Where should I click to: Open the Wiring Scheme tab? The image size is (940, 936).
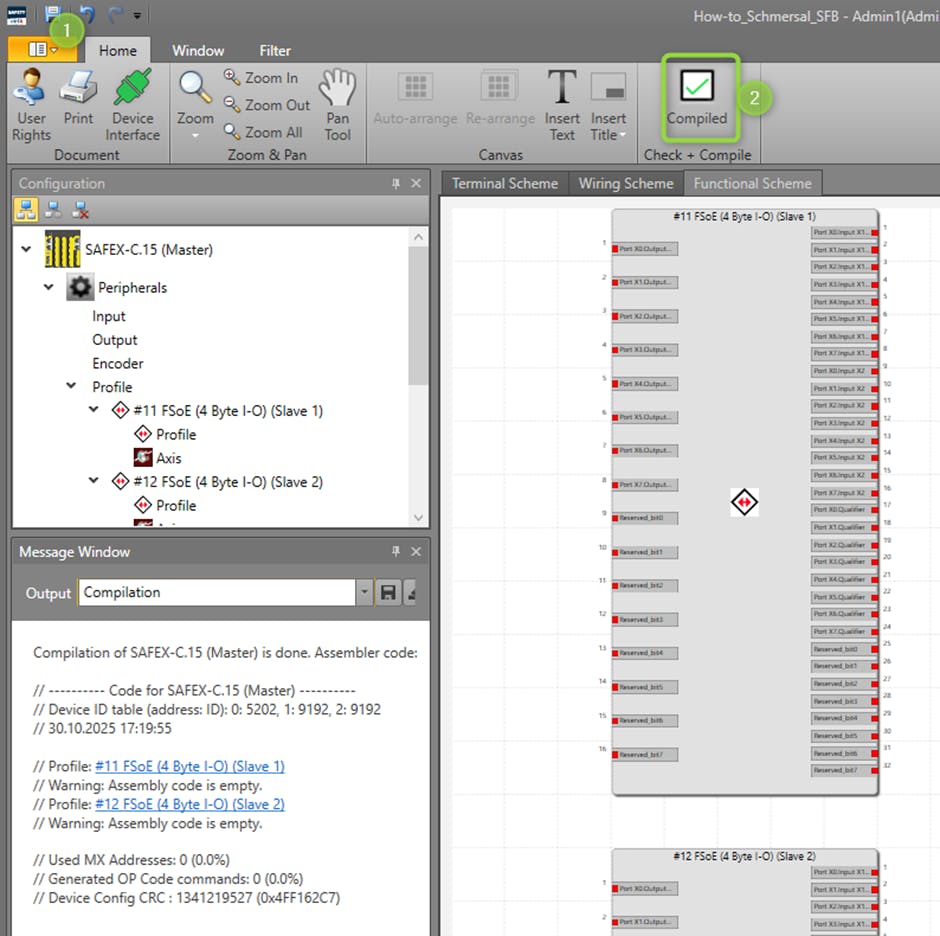[625, 183]
